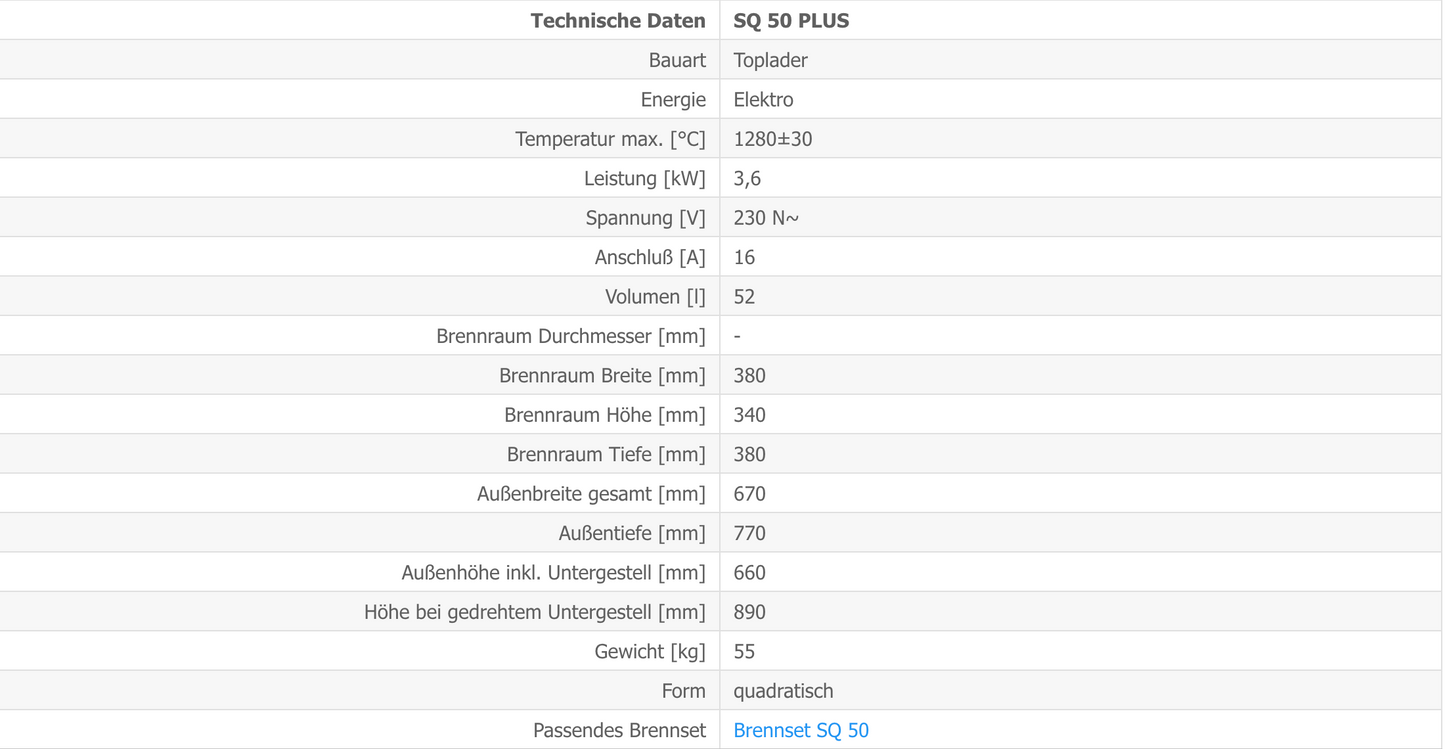The width and height of the screenshot is (1445, 749).
Task: Click the Leistung [kW] label
Action: click(x=645, y=178)
